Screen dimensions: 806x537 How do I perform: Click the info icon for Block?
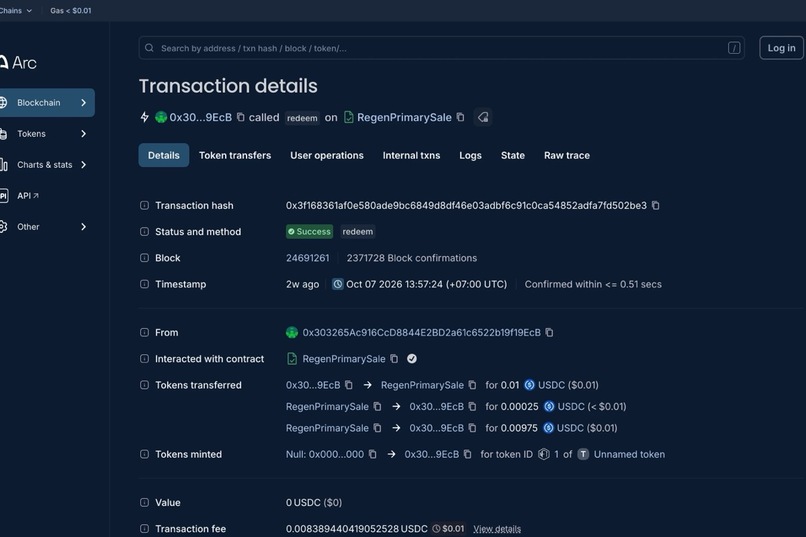point(144,258)
